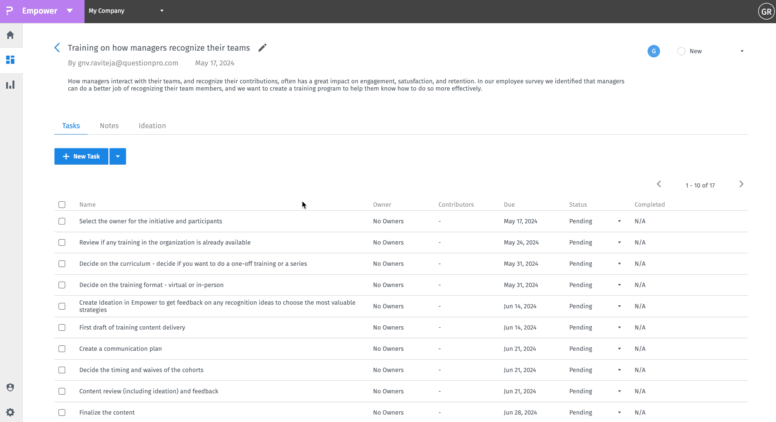
Task: Open the New Task arrow dropdown
Action: [118, 157]
